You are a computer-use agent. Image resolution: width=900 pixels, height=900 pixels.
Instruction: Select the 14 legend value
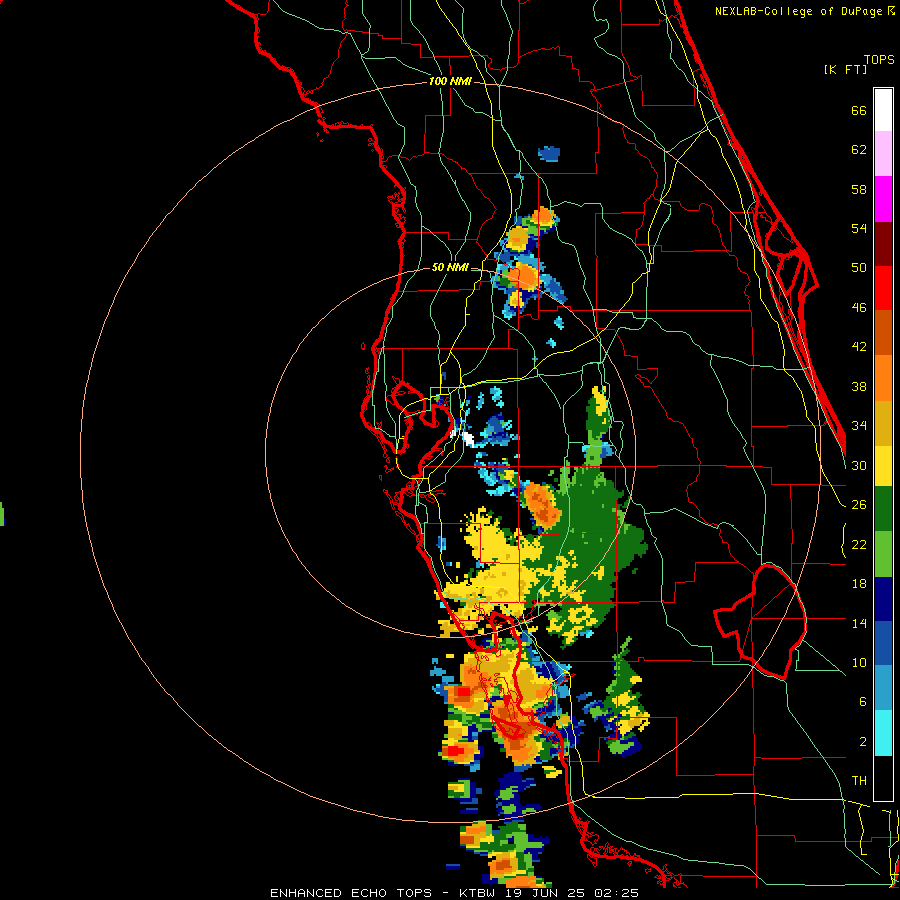click(859, 624)
